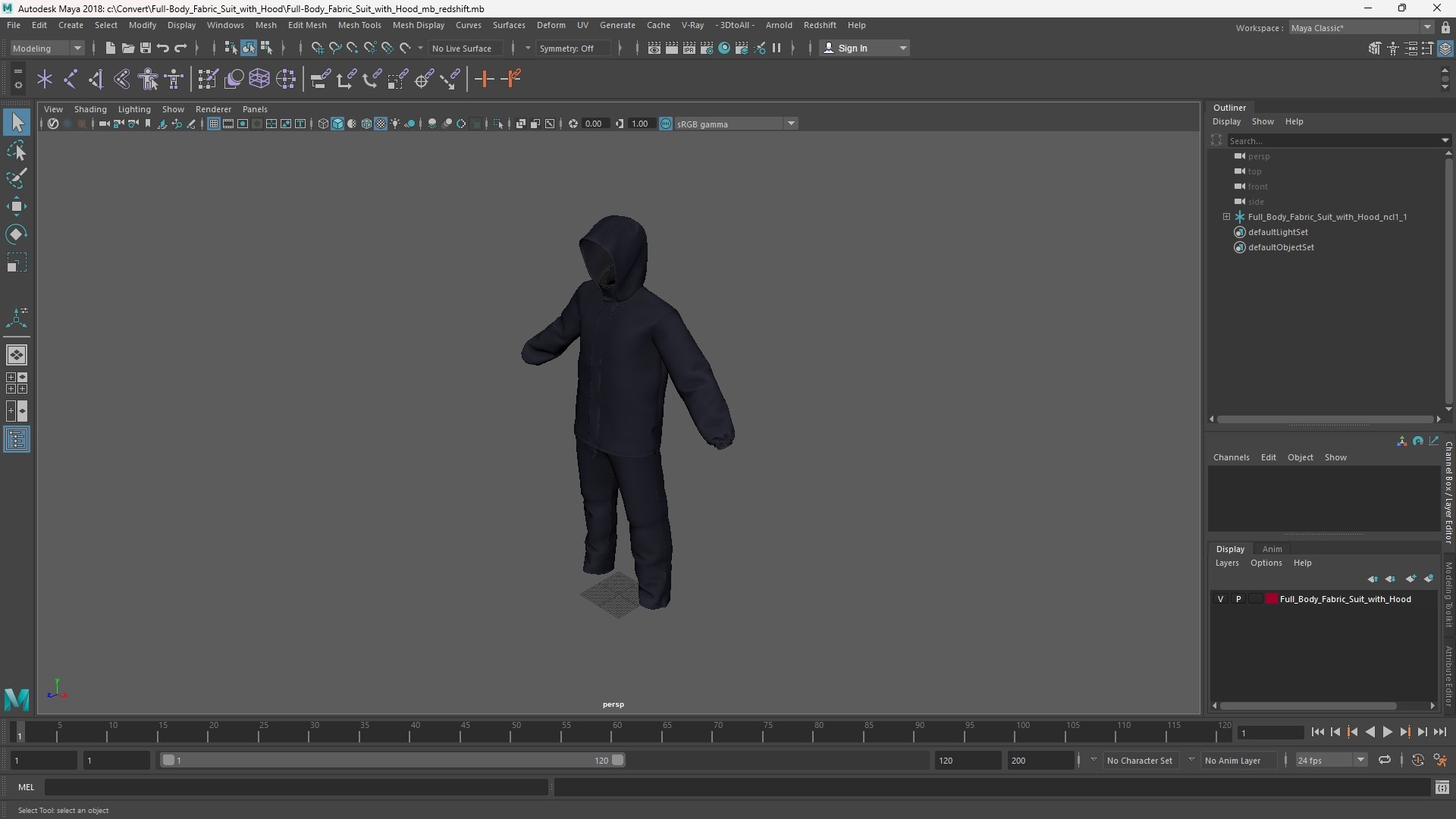The height and width of the screenshot is (819, 1456).
Task: Open the viewport Shading menu
Action: coord(90,109)
